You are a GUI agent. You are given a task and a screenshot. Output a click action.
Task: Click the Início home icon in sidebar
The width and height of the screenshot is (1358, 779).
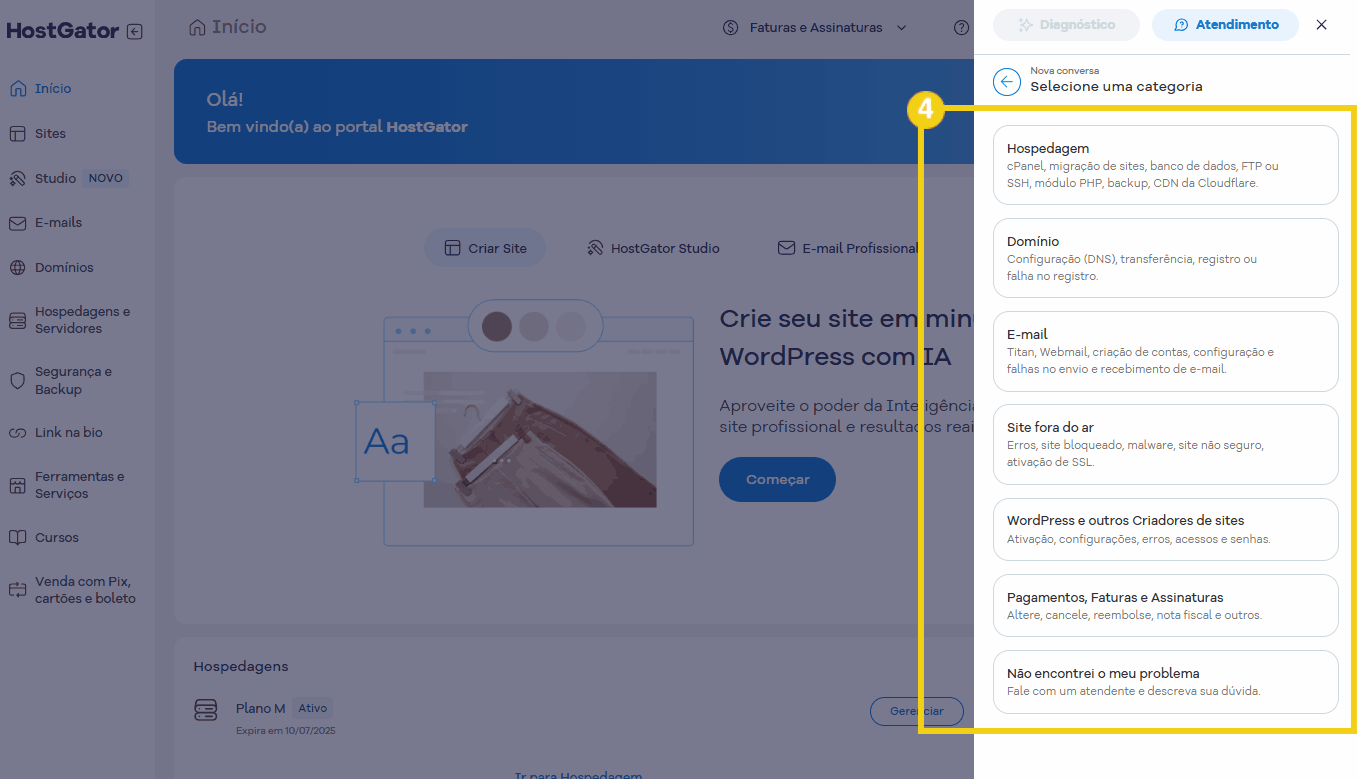tap(17, 88)
